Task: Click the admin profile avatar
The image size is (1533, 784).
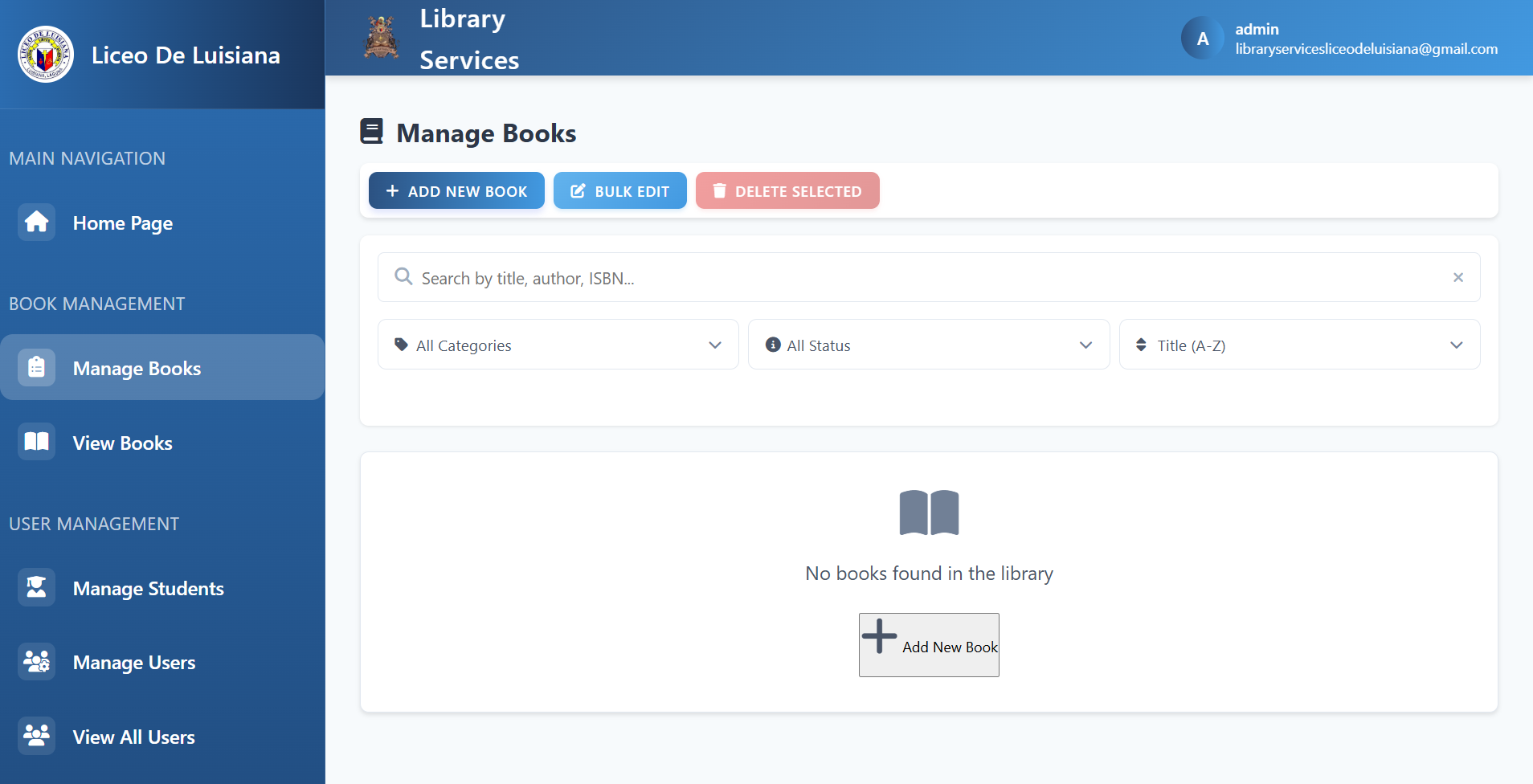Action: (x=1201, y=37)
